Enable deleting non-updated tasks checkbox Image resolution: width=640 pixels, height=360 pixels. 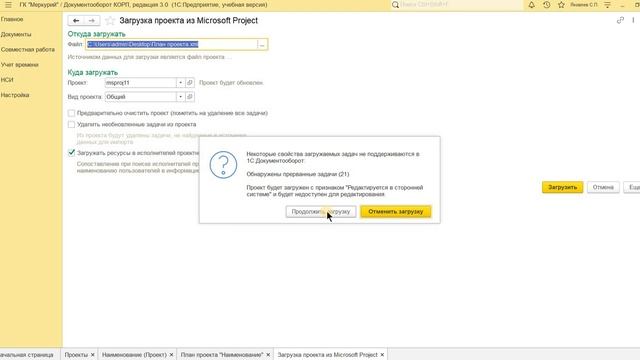pos(71,124)
